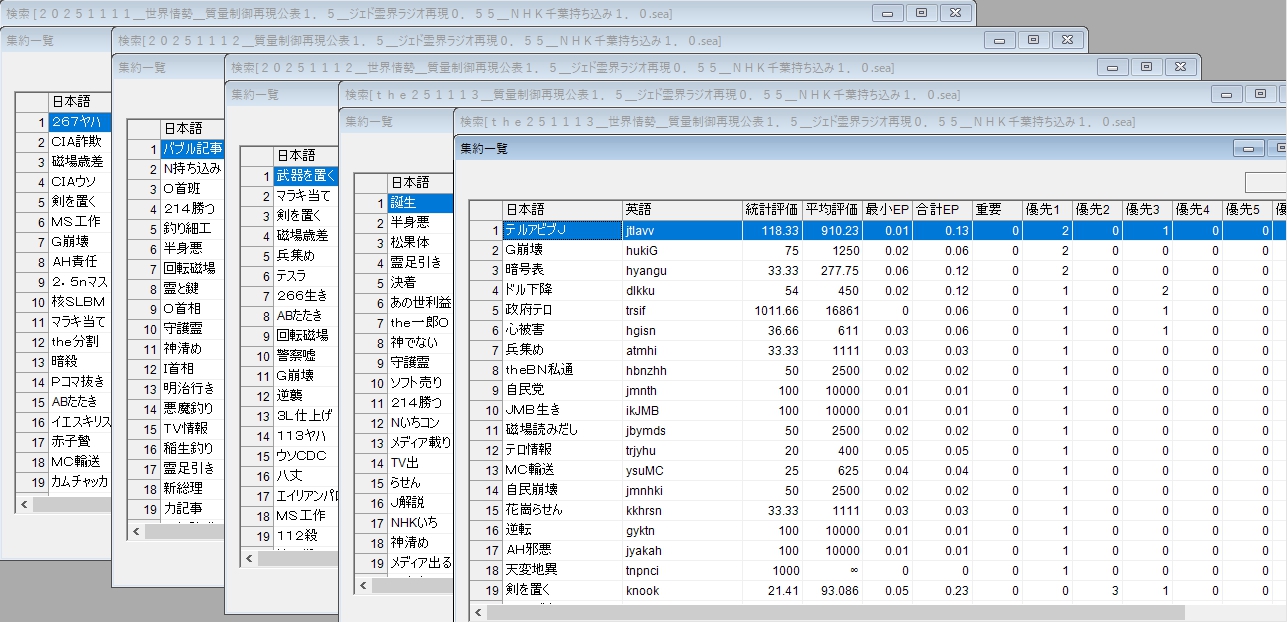1288x622 pixels.
Task: Click left scroll arrow under the 267ヤハ list
Action: tap(24, 505)
